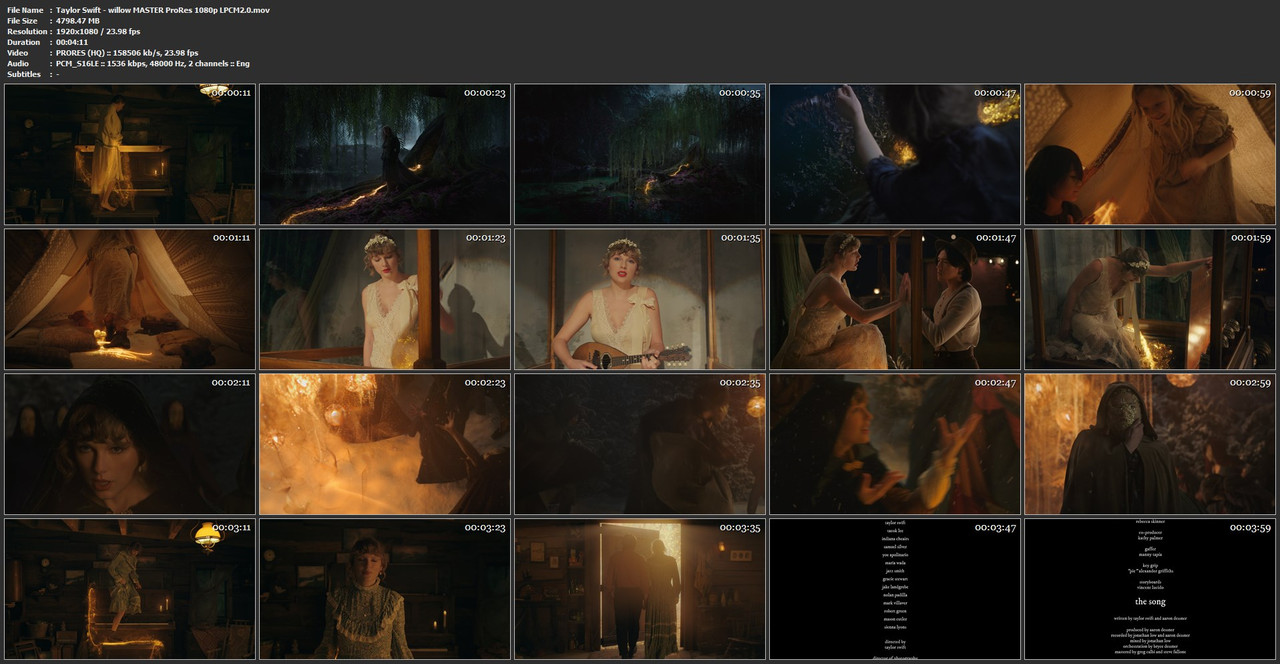Select the thumbnail timestamped 00:01:23
1280x664 pixels.
[x=385, y=299]
